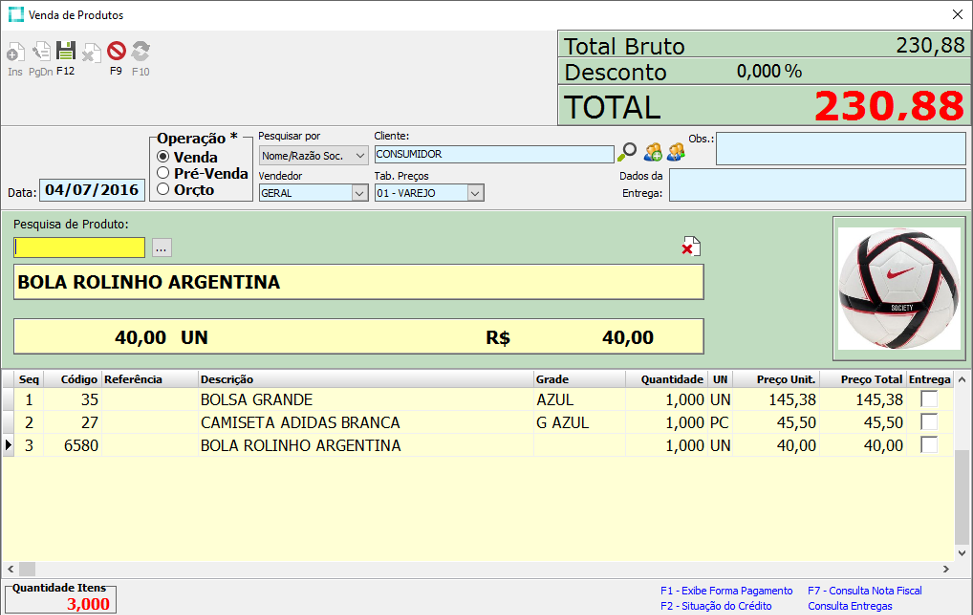973x615 pixels.
Task: Click the yellow product search input field
Action: coord(79,247)
